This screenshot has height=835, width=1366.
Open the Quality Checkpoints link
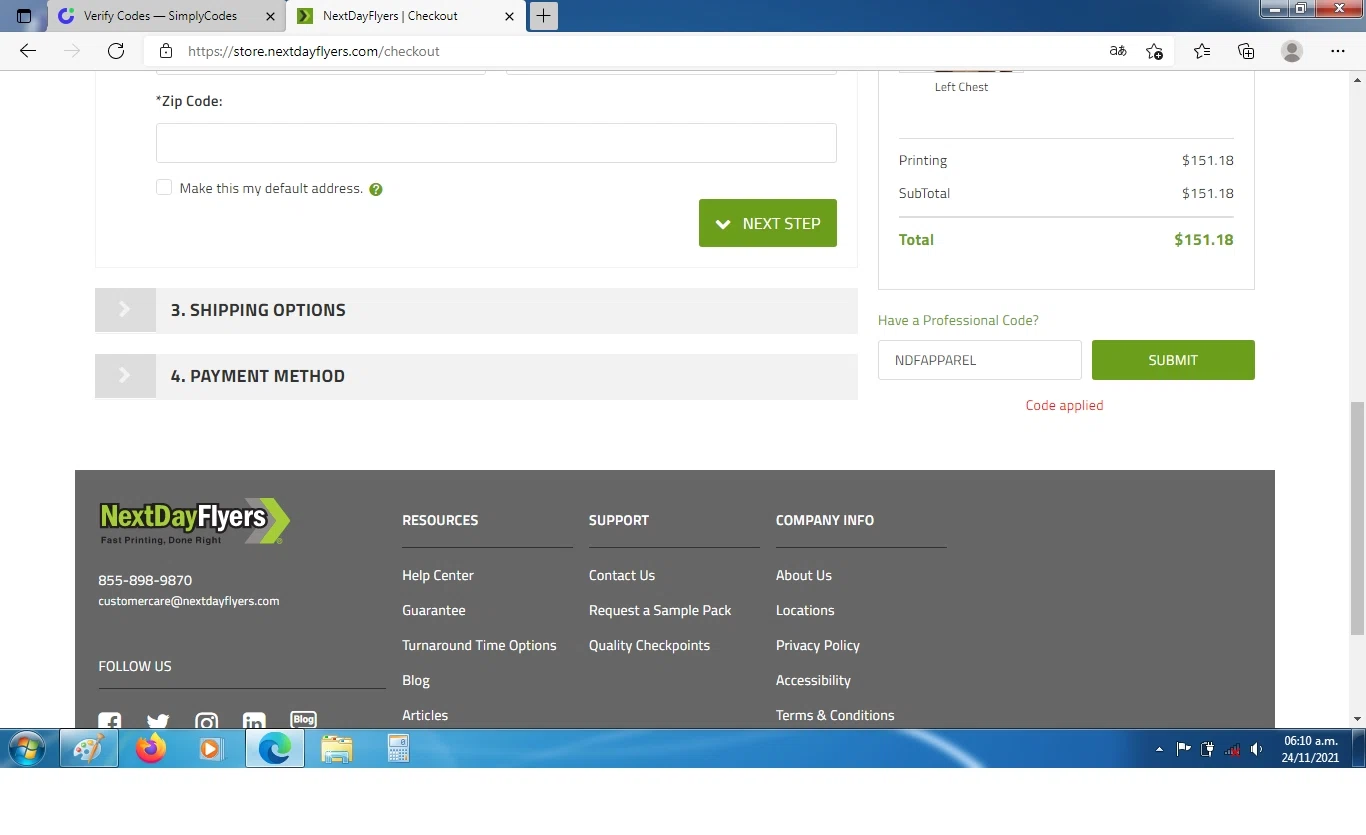(649, 645)
